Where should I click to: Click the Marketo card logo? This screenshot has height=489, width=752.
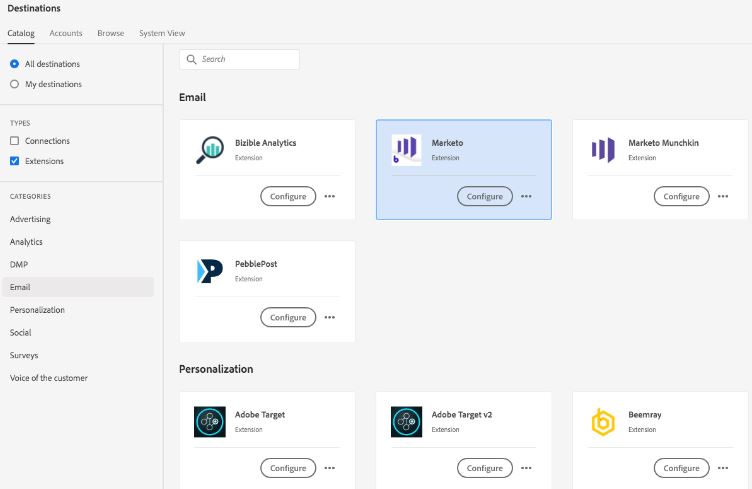coord(406,150)
